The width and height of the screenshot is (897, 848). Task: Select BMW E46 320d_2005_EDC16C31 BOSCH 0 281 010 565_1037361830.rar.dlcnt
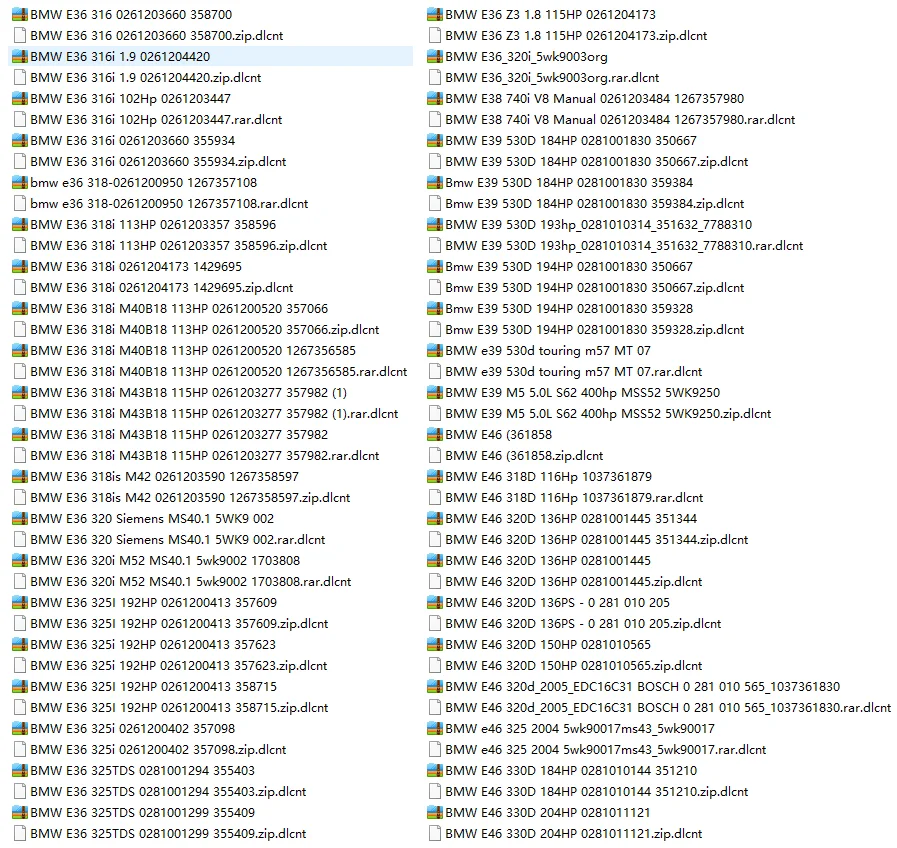[660, 708]
